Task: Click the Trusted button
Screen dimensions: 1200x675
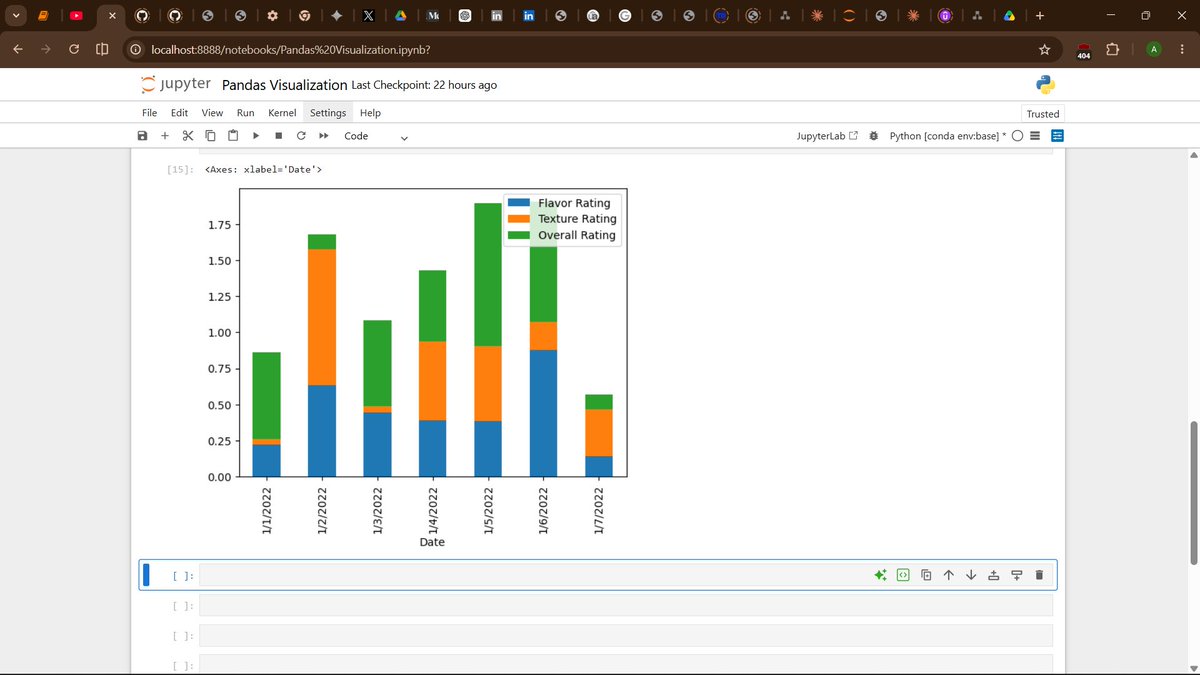Action: point(1043,114)
